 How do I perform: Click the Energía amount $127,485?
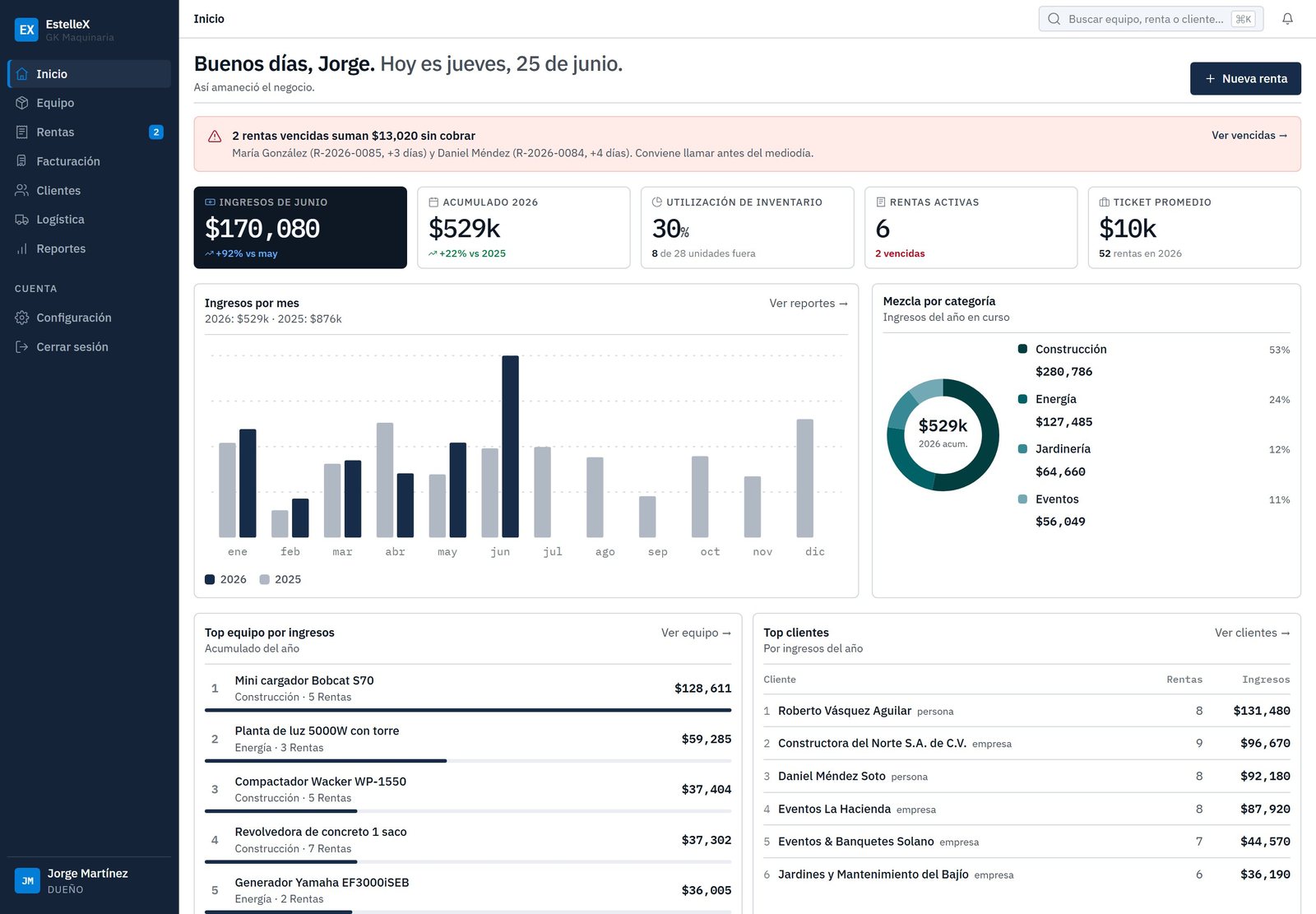1063,422
